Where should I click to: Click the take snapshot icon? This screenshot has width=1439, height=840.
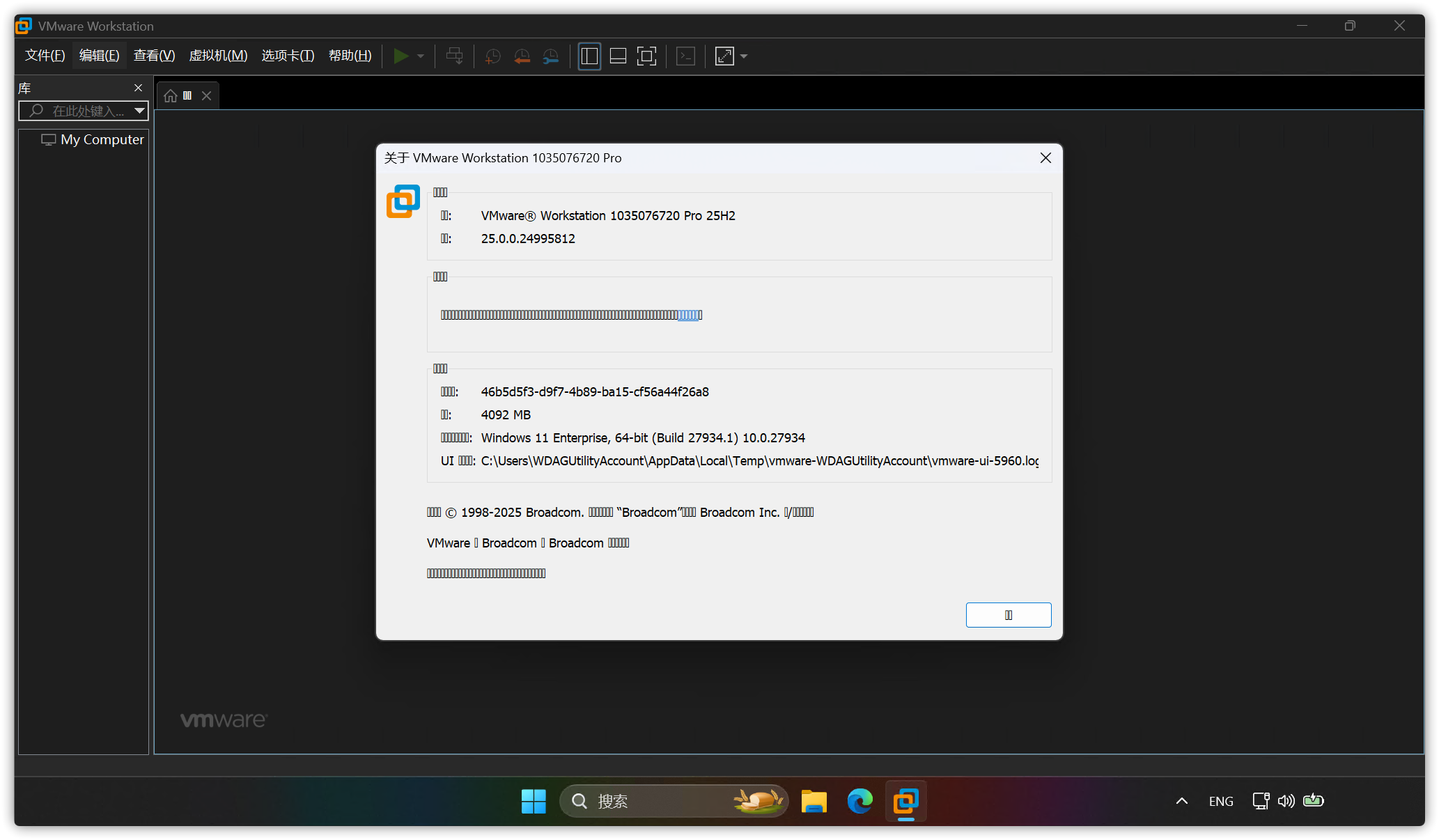[x=492, y=56]
